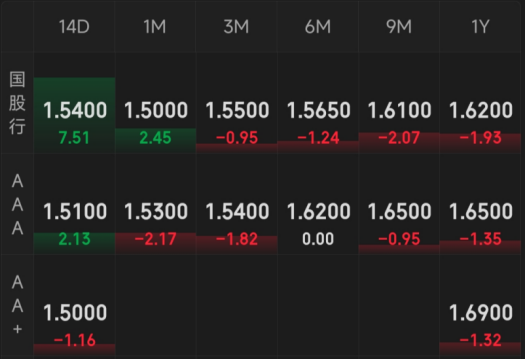Open the AAA 14D cell showing 1.5100
The height and width of the screenshot is (360, 525).
click(74, 204)
